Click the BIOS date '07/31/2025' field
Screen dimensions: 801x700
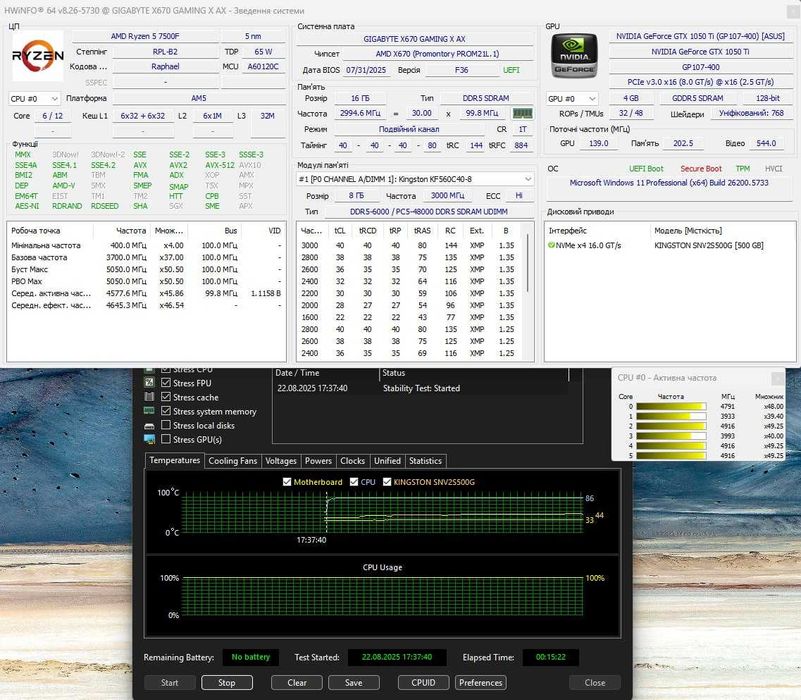point(366,70)
